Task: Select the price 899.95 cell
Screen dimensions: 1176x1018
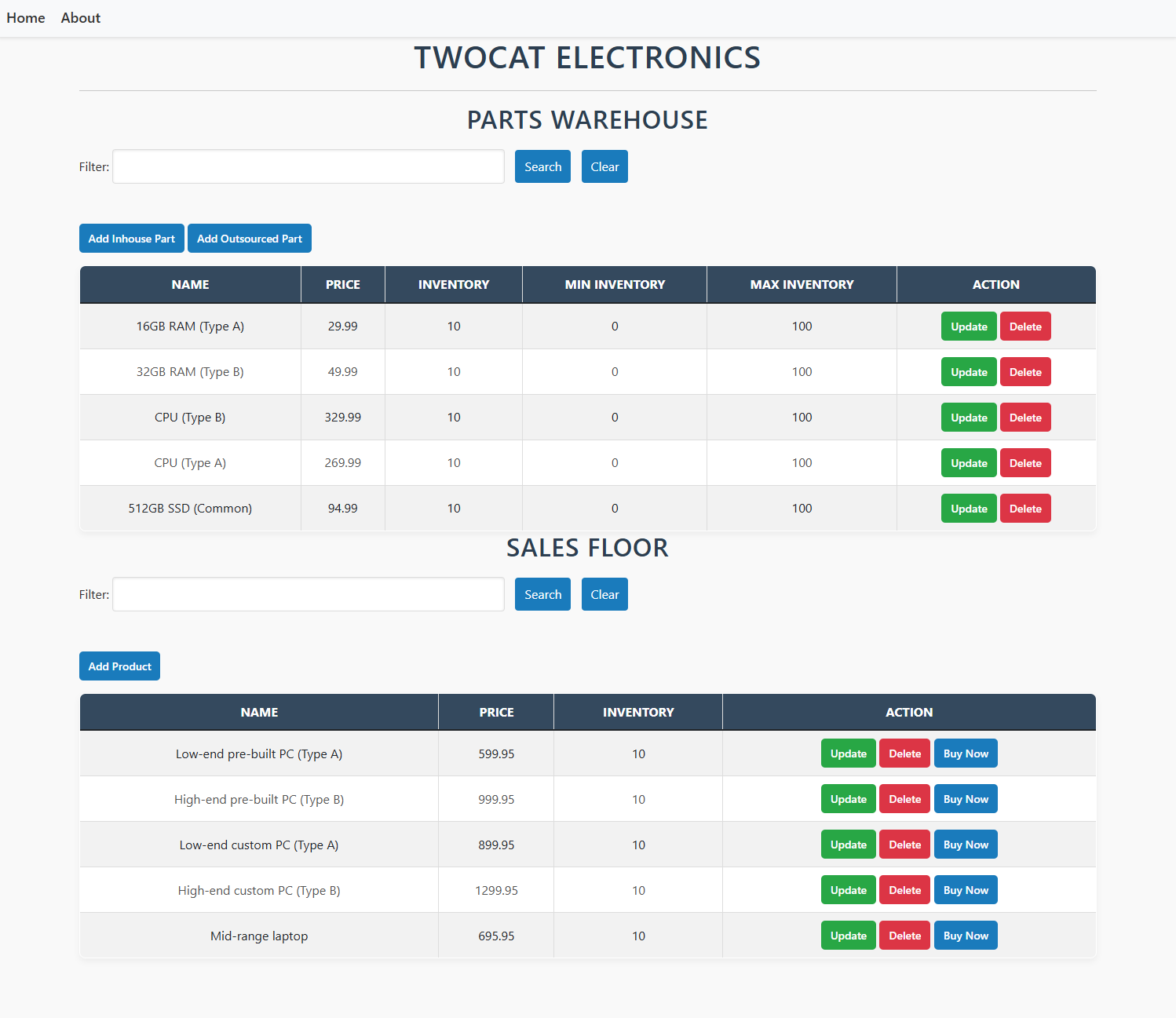Action: pos(496,845)
